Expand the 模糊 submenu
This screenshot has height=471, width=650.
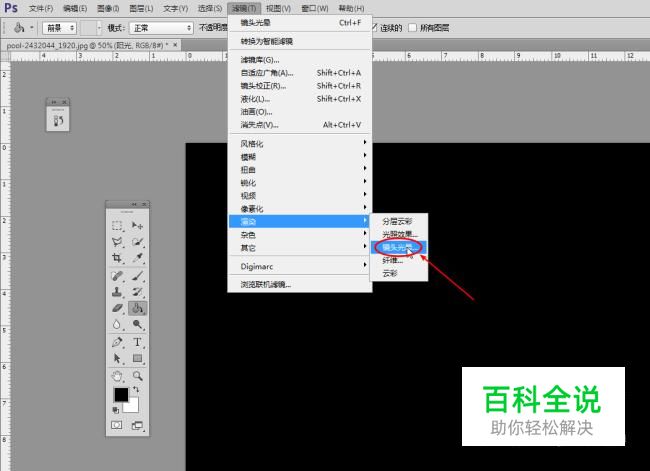tap(300, 157)
